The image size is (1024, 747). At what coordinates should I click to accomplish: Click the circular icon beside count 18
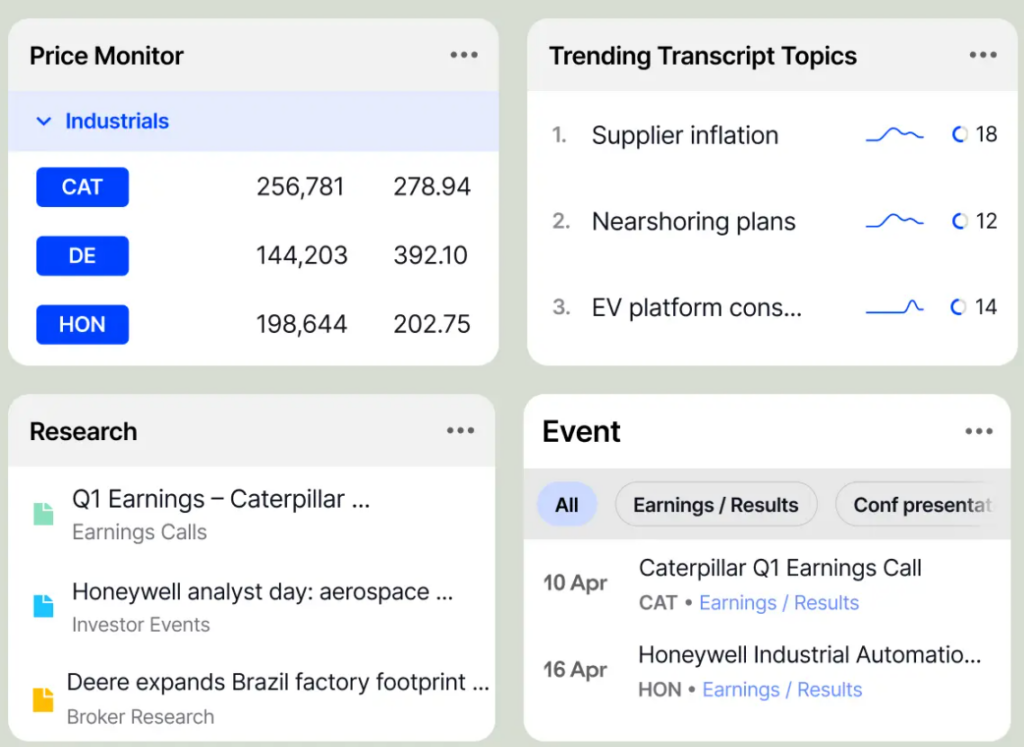coord(959,135)
